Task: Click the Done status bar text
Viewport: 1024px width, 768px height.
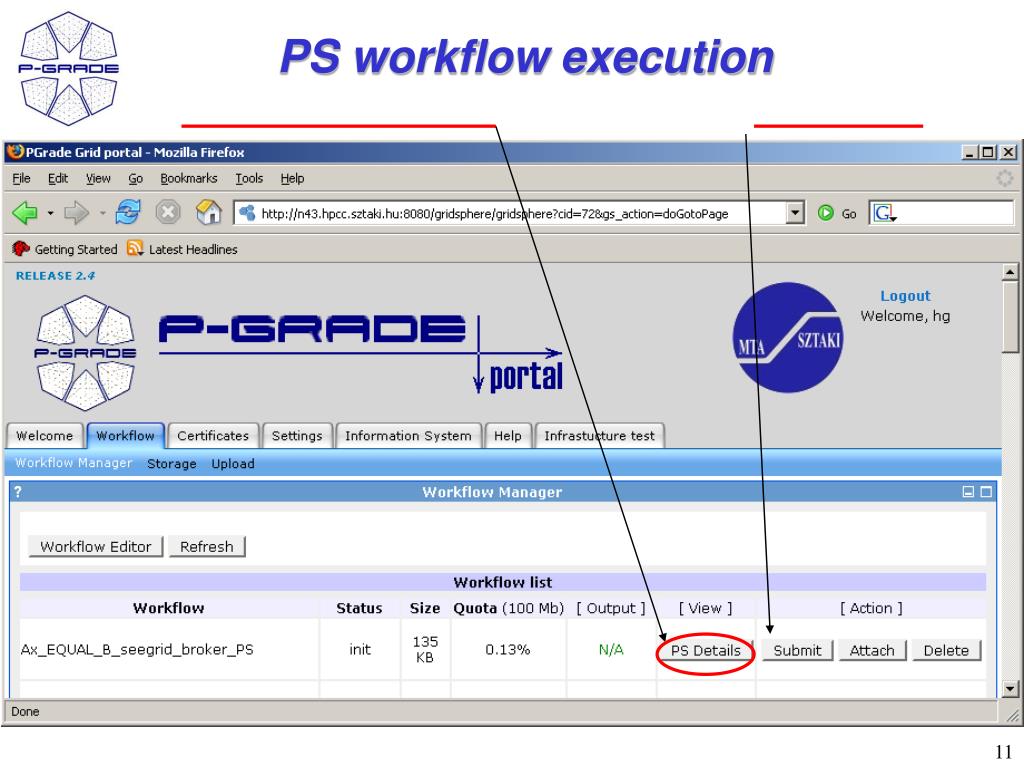Action: (25, 712)
